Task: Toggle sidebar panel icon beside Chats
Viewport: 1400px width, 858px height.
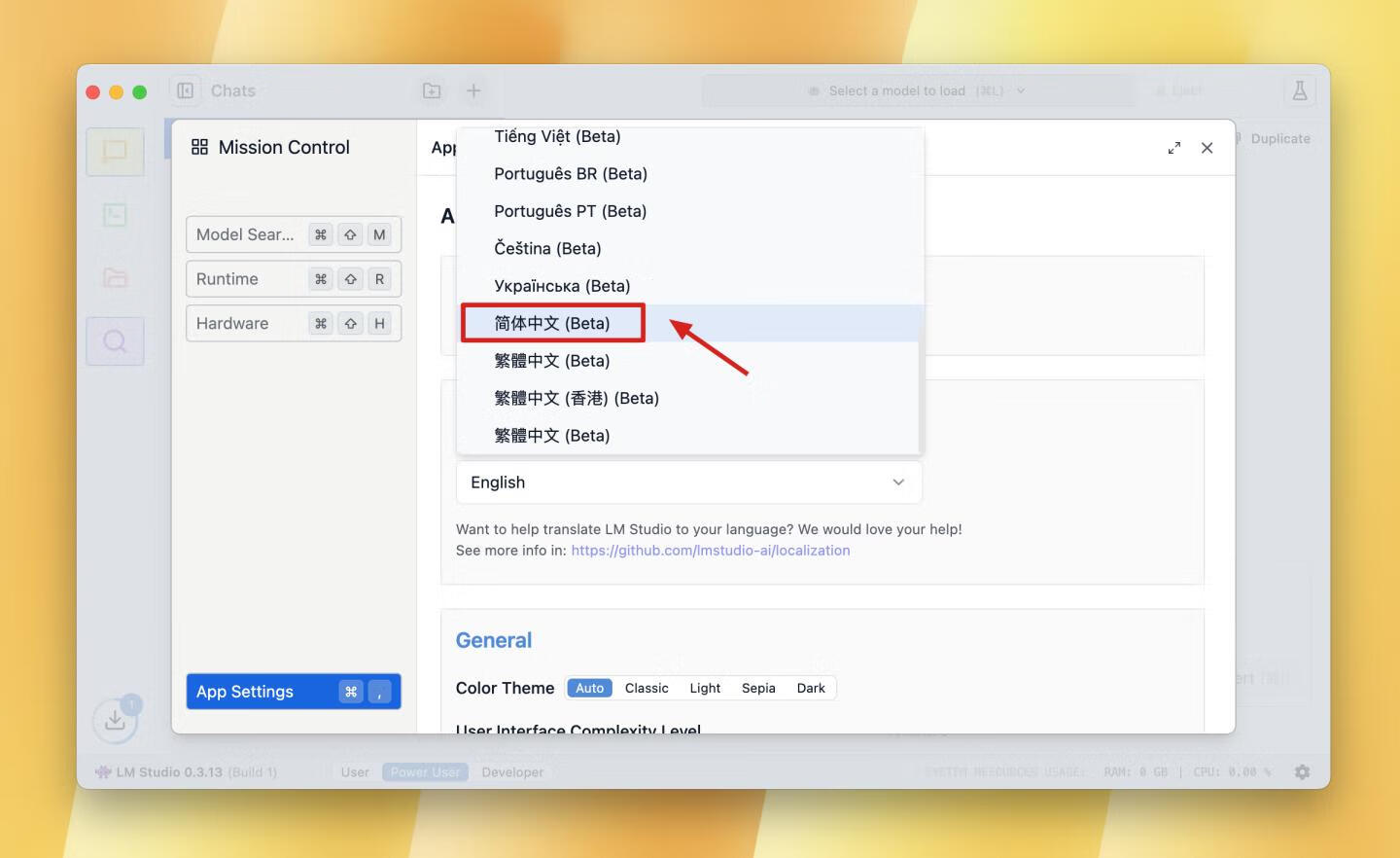Action: coord(185,90)
